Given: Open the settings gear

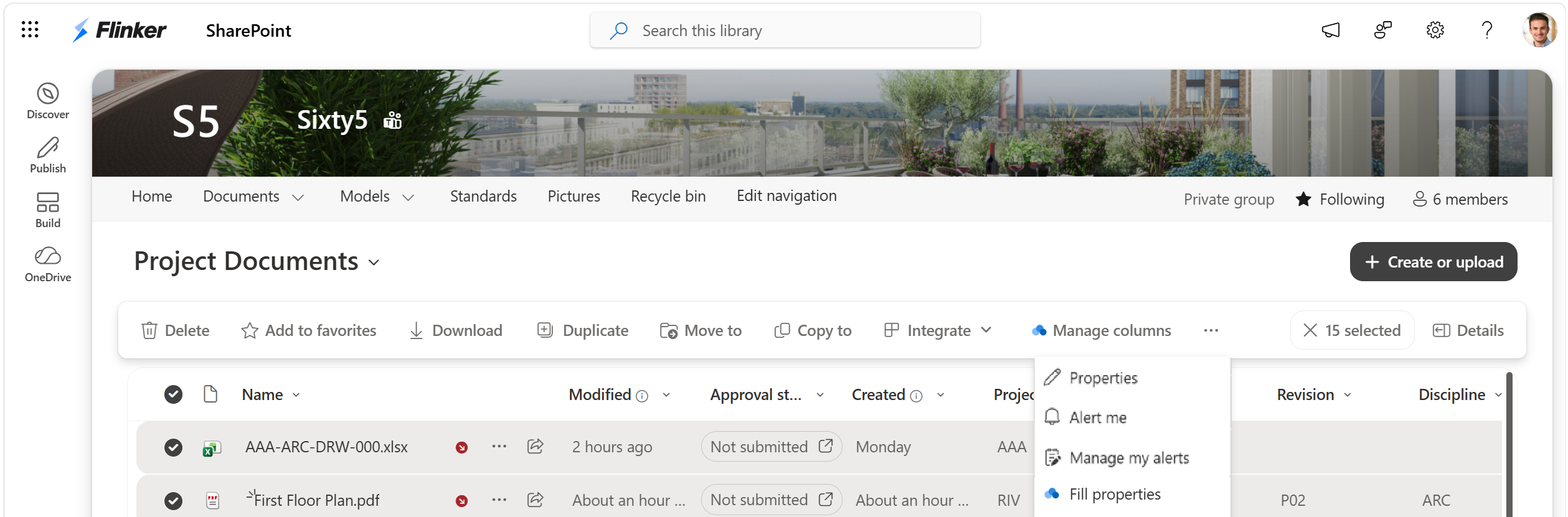Looking at the screenshot, I should point(1435,30).
